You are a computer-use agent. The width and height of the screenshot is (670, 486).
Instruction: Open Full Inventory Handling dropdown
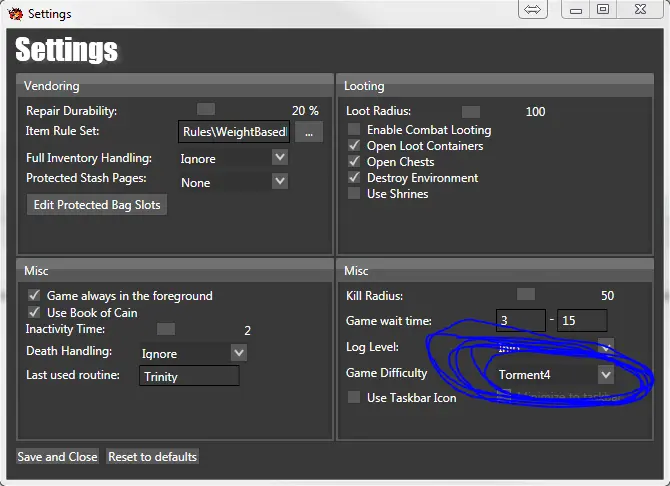279,158
